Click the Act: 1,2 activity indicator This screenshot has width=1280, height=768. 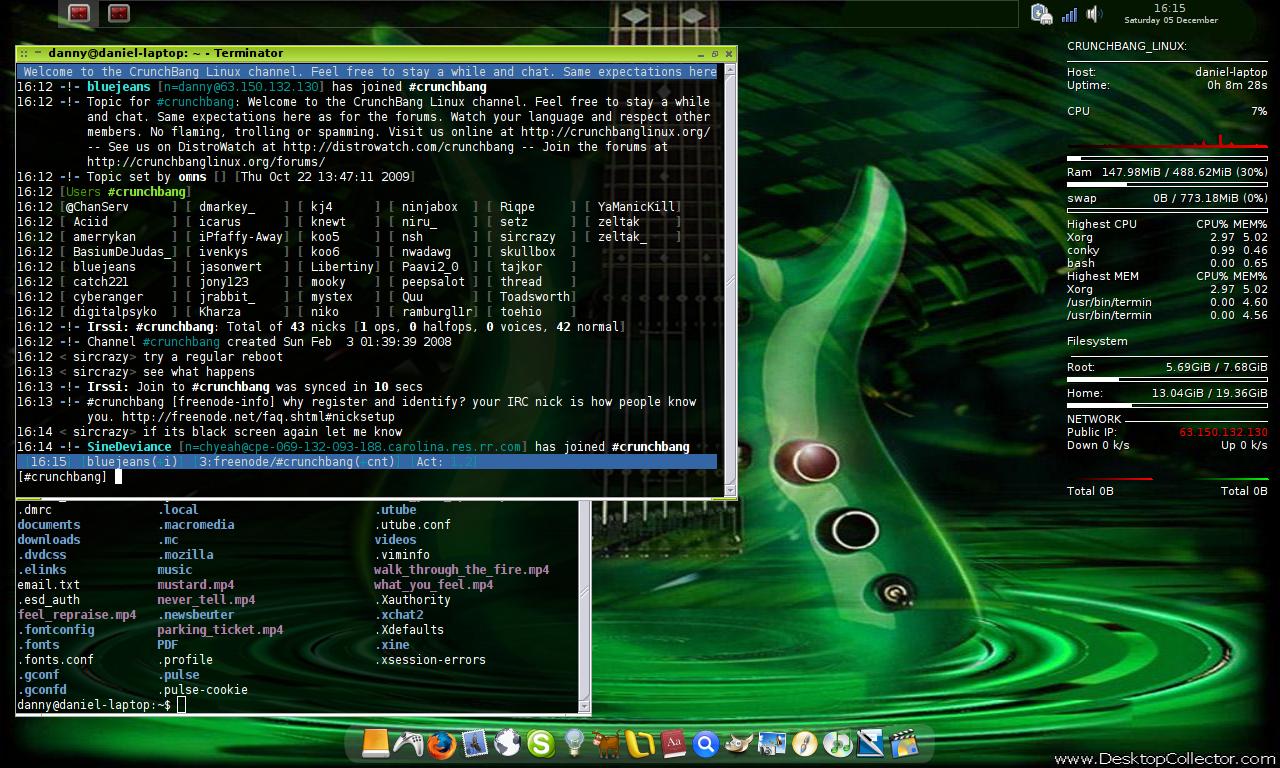pos(447,462)
